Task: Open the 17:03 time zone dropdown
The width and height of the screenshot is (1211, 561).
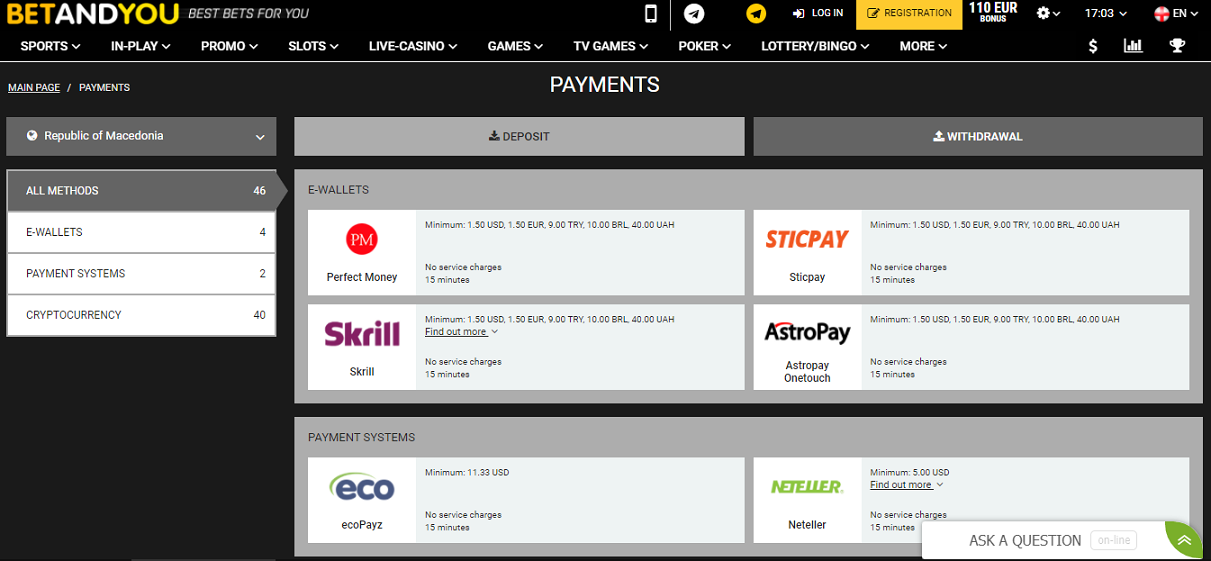Action: [1106, 14]
